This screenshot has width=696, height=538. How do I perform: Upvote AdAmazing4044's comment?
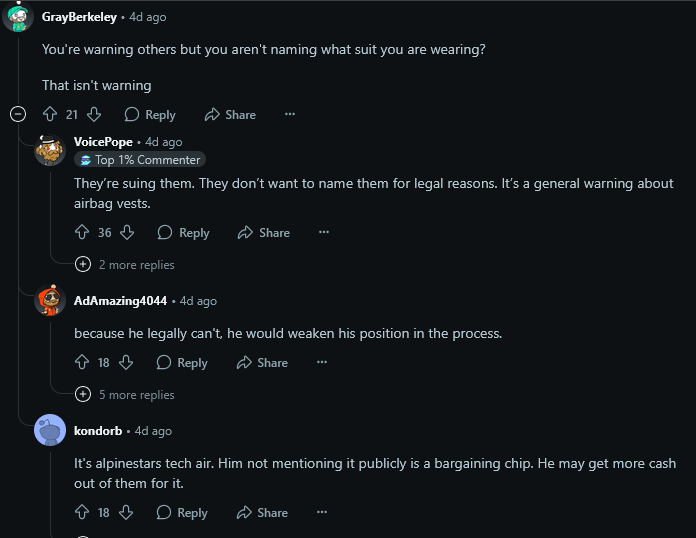coord(82,362)
